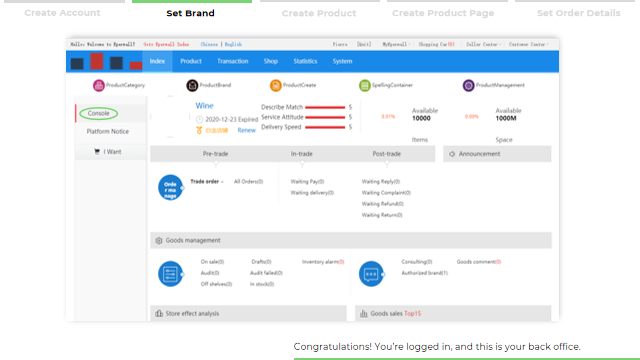Open the System menu tab
The image size is (640, 360).
coord(342,61)
